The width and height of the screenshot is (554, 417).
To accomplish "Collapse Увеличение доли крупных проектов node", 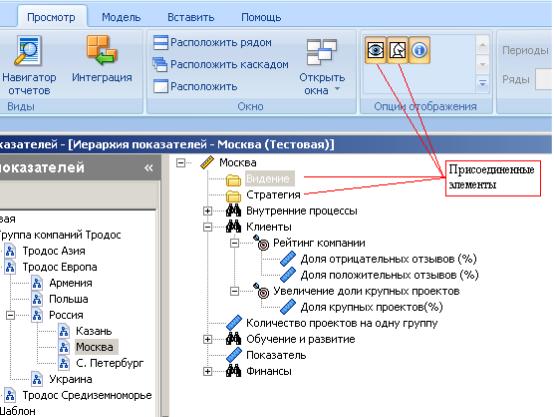I will coord(234,291).
